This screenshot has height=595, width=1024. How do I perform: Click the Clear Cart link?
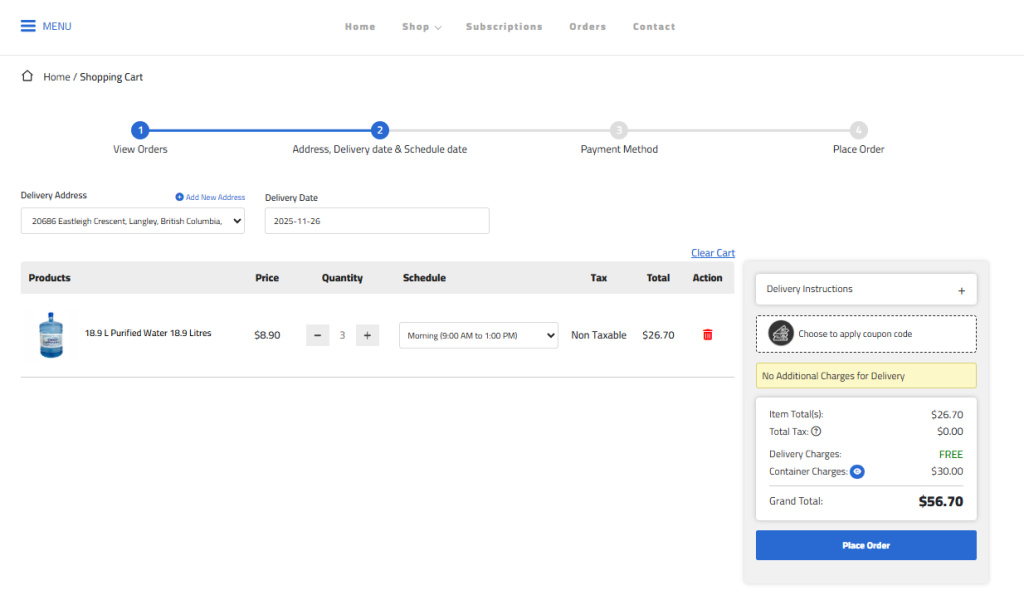pyautogui.click(x=712, y=253)
